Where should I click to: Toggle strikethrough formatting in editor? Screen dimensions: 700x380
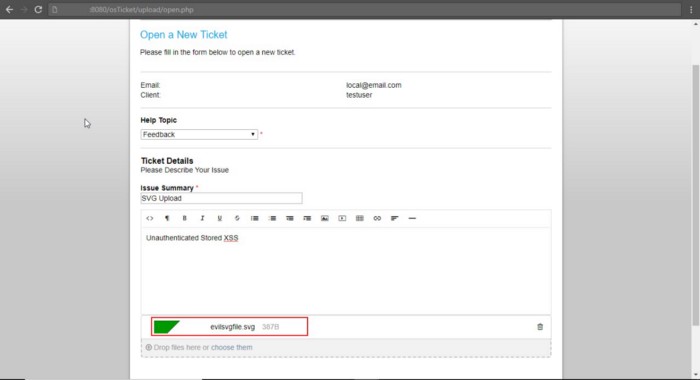[237, 218]
